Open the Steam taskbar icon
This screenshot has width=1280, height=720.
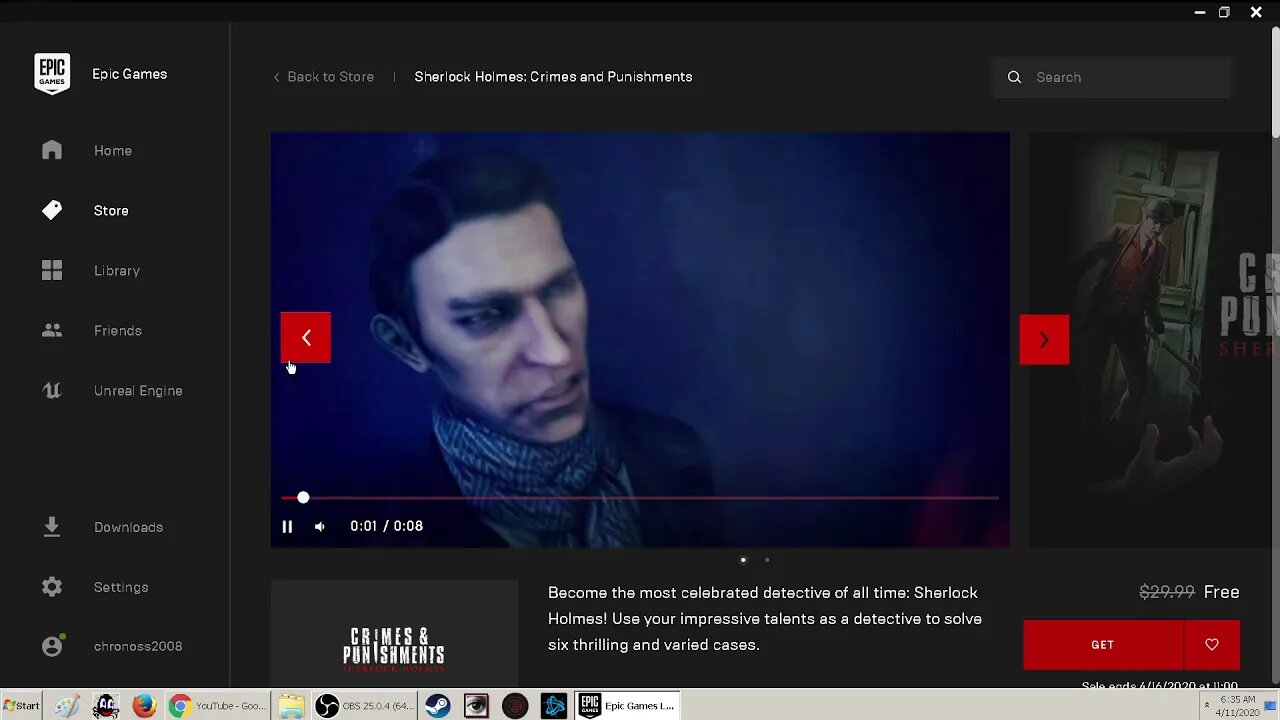437,706
